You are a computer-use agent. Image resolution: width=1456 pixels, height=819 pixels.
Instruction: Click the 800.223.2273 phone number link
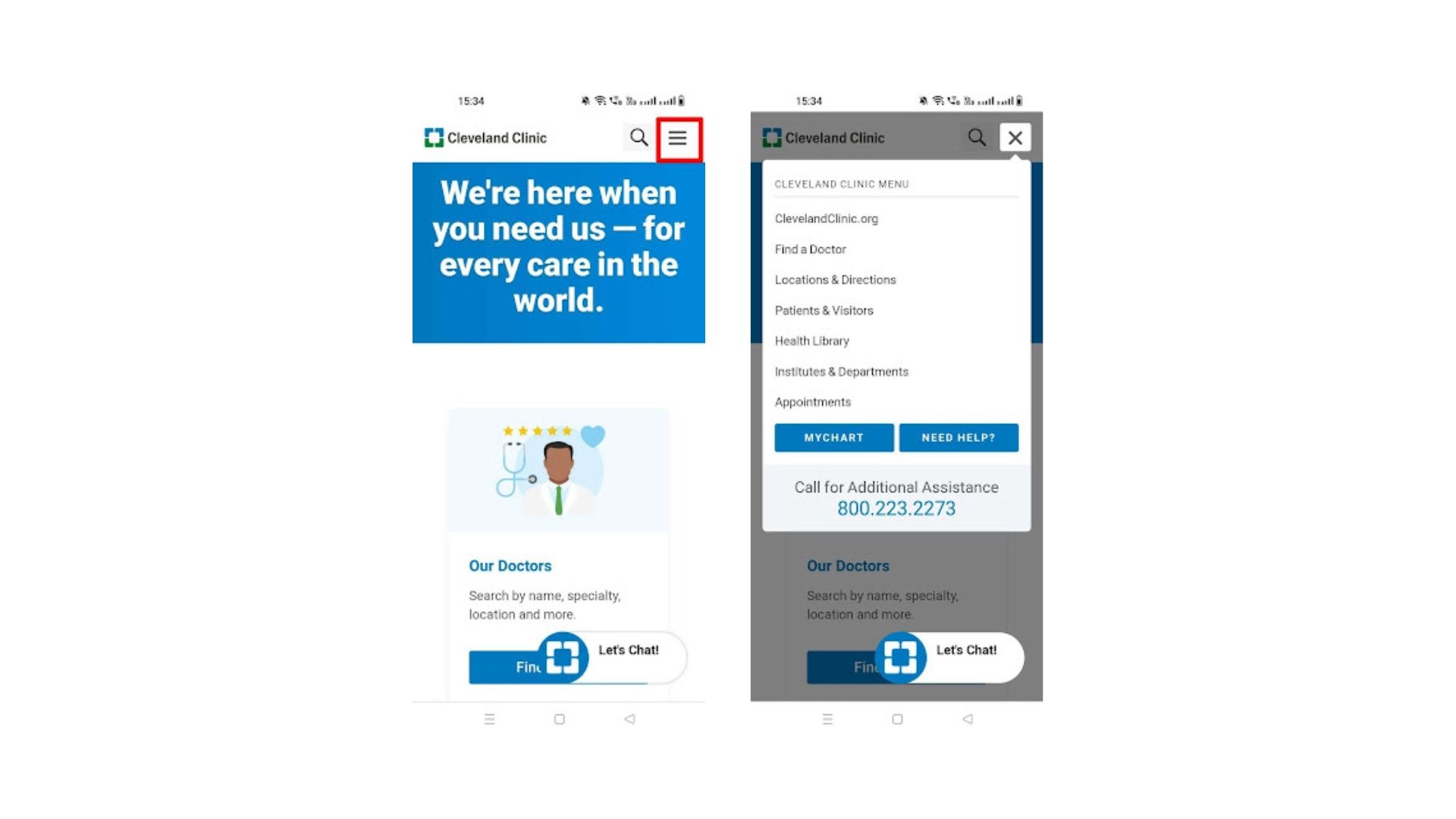tap(896, 508)
